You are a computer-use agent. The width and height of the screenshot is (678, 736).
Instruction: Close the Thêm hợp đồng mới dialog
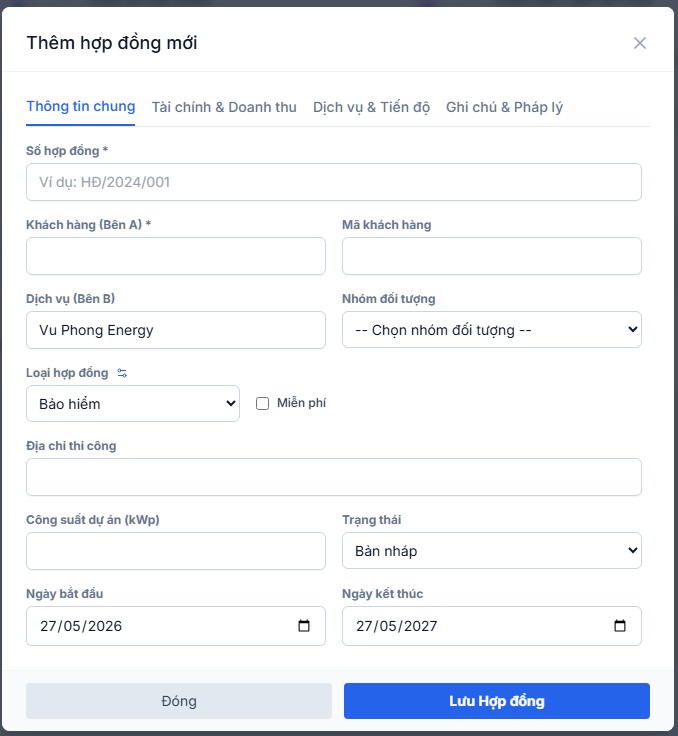tap(639, 43)
